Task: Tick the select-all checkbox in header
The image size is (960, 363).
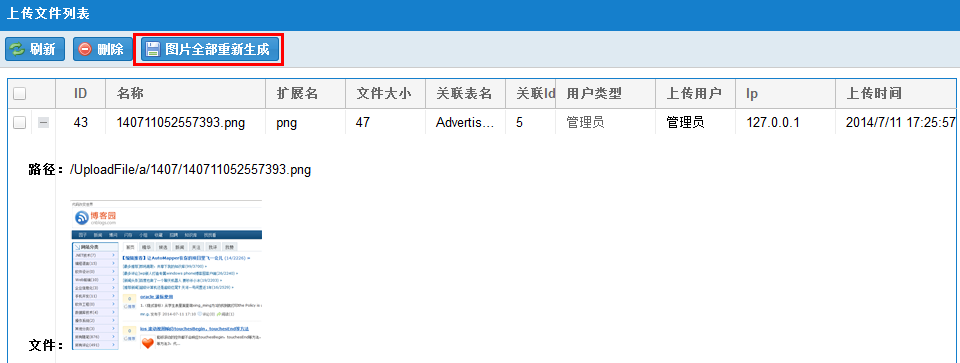Action: tap(20, 94)
